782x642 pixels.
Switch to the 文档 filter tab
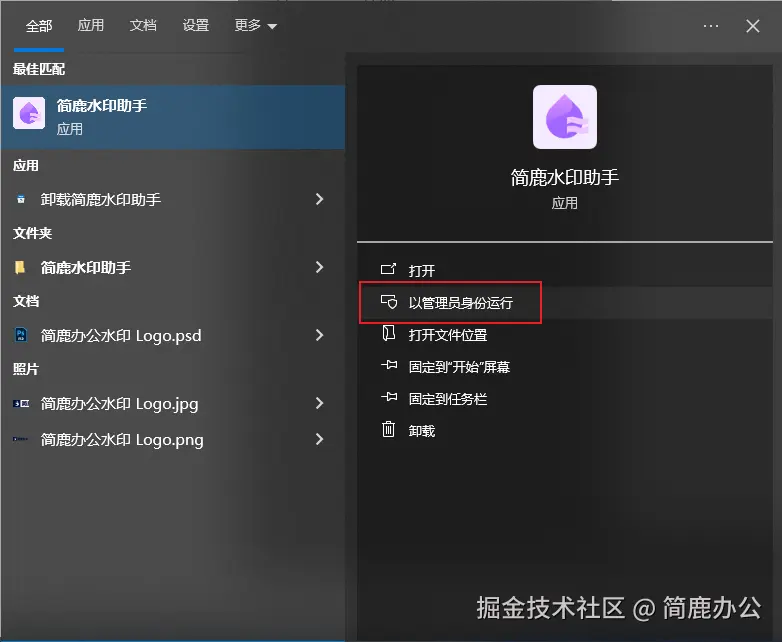click(143, 25)
